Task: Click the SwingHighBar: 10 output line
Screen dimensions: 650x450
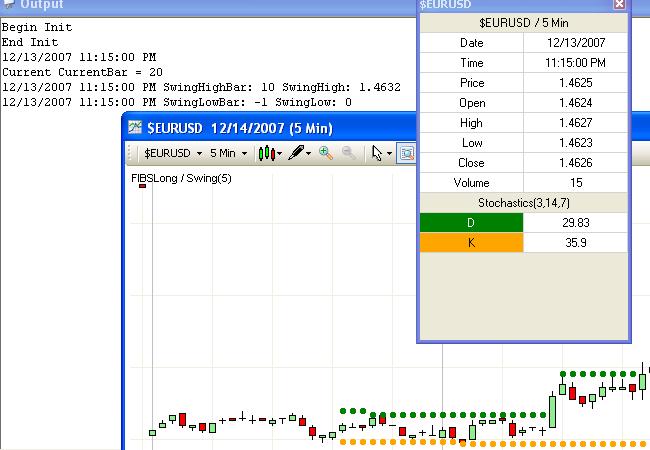Action: 201,87
